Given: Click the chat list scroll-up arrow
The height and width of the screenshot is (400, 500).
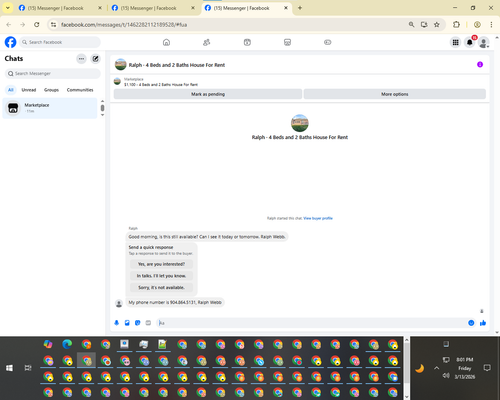Looking at the screenshot, I should pyautogui.click(x=102, y=101).
